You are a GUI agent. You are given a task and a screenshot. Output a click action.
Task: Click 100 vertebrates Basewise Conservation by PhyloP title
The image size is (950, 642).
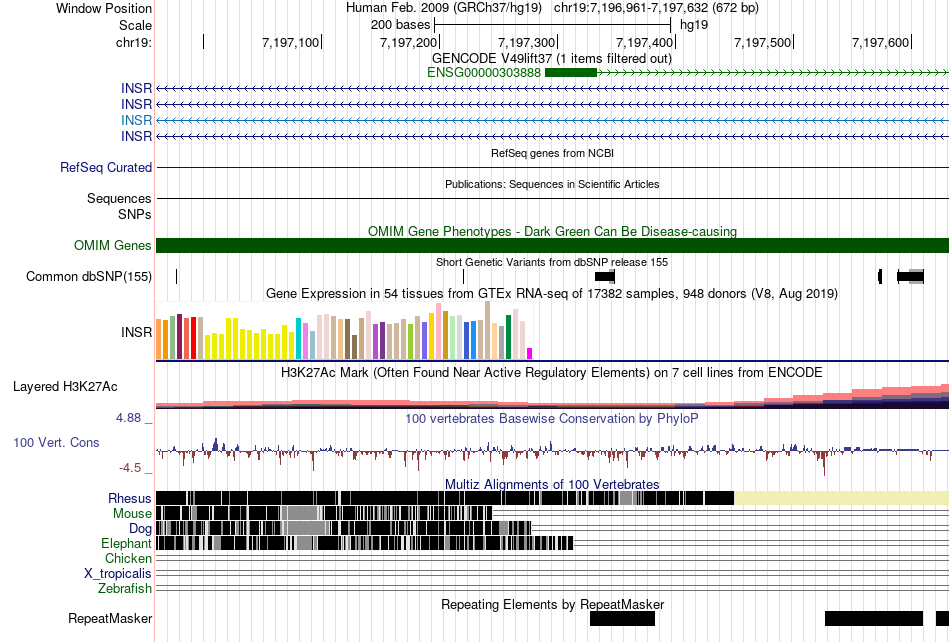pos(552,419)
